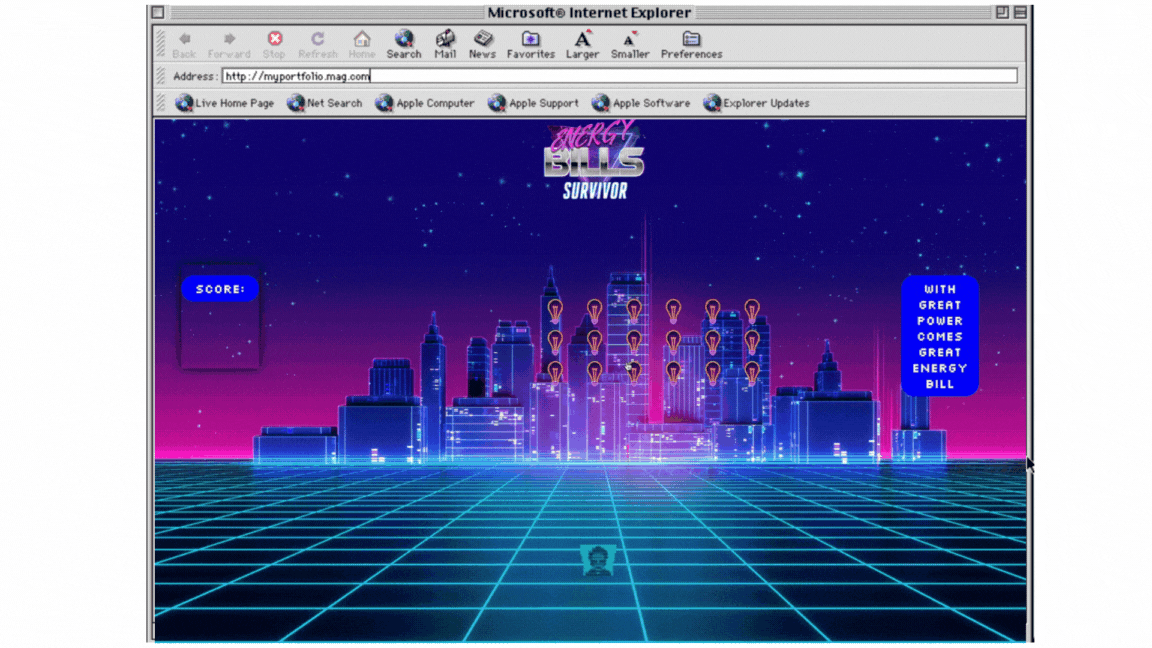
Task: Click fifth bulb in bottom row
Action: click(x=713, y=373)
